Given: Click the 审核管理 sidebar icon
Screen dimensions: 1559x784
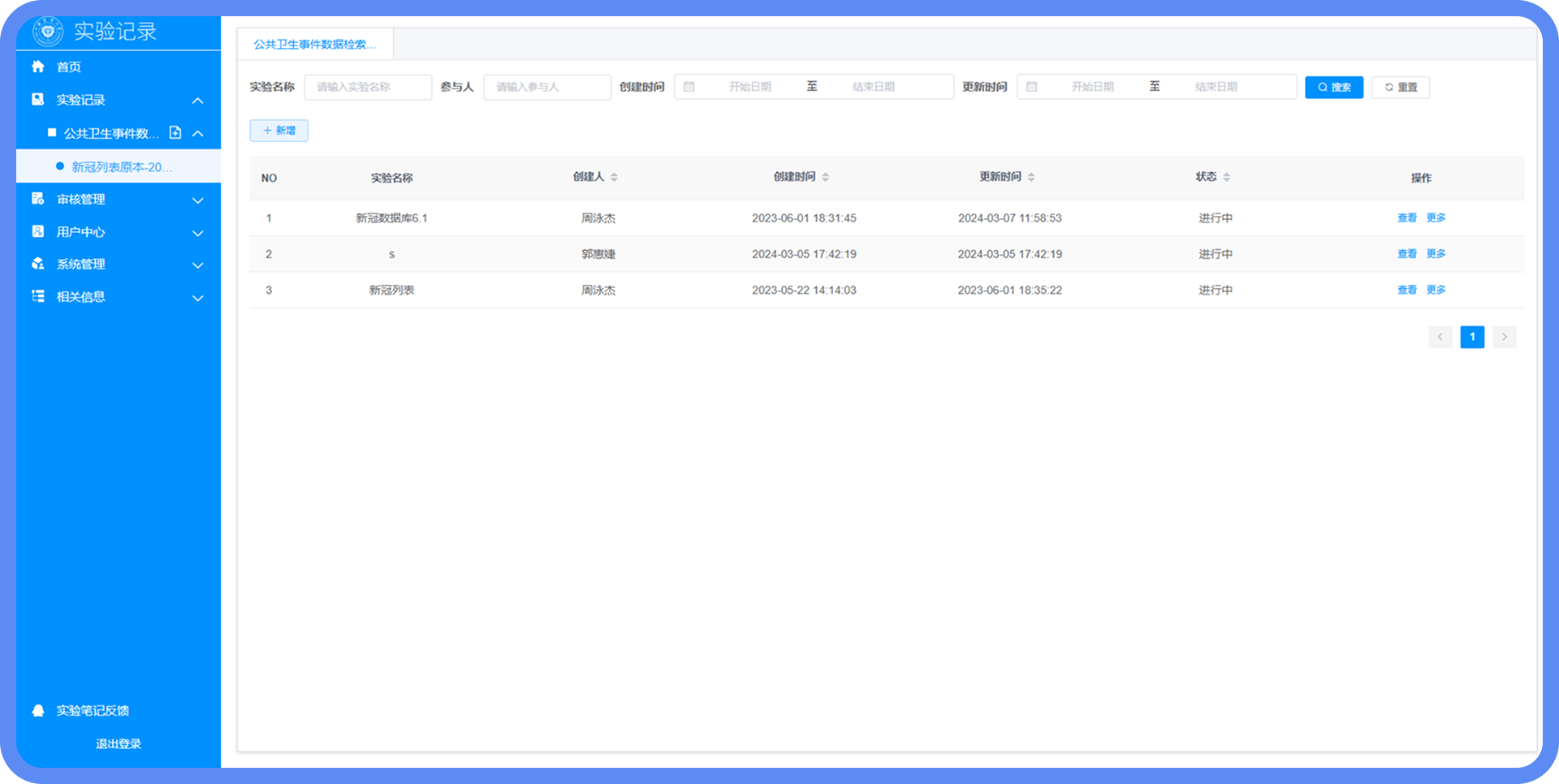Looking at the screenshot, I should (x=38, y=199).
